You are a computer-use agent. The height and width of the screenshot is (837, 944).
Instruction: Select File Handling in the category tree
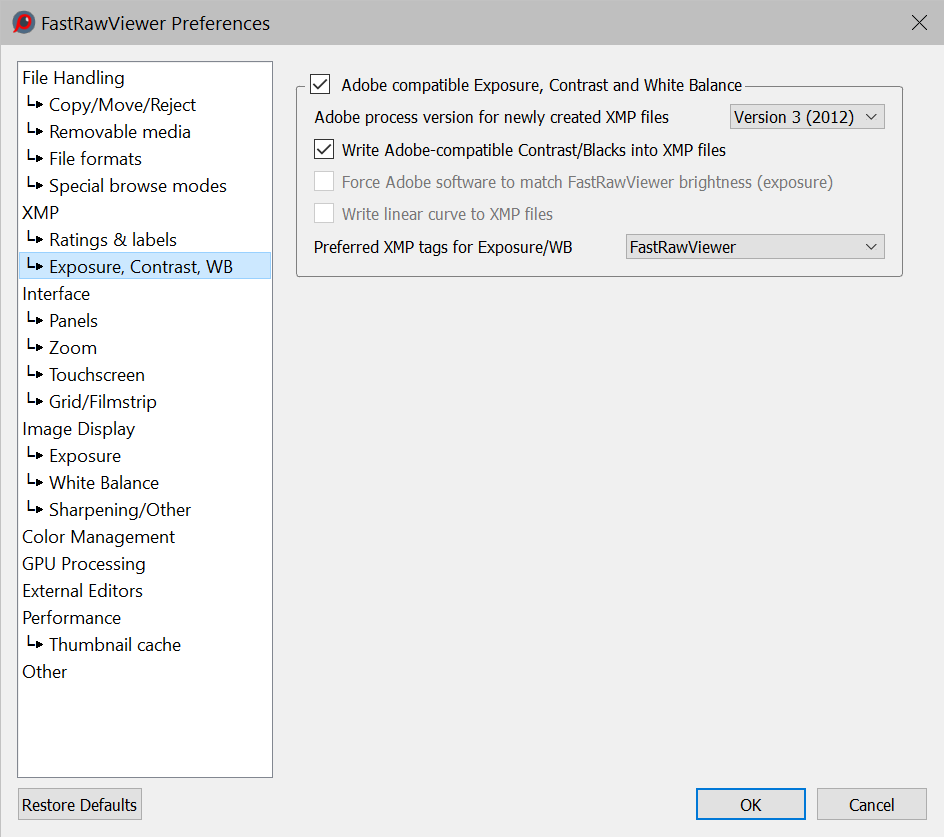(73, 78)
